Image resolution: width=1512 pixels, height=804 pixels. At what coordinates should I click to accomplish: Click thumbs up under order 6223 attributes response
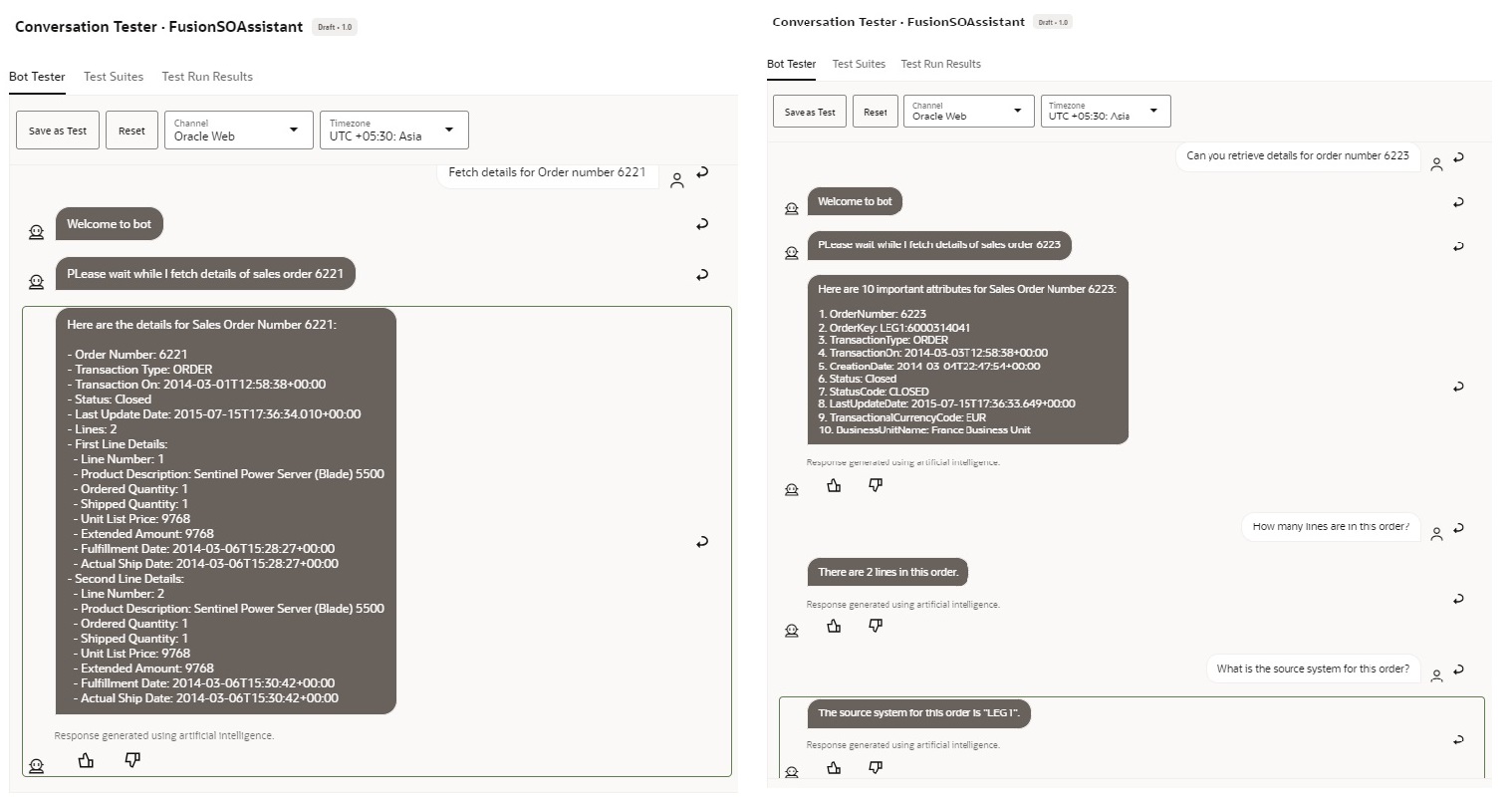tap(834, 485)
